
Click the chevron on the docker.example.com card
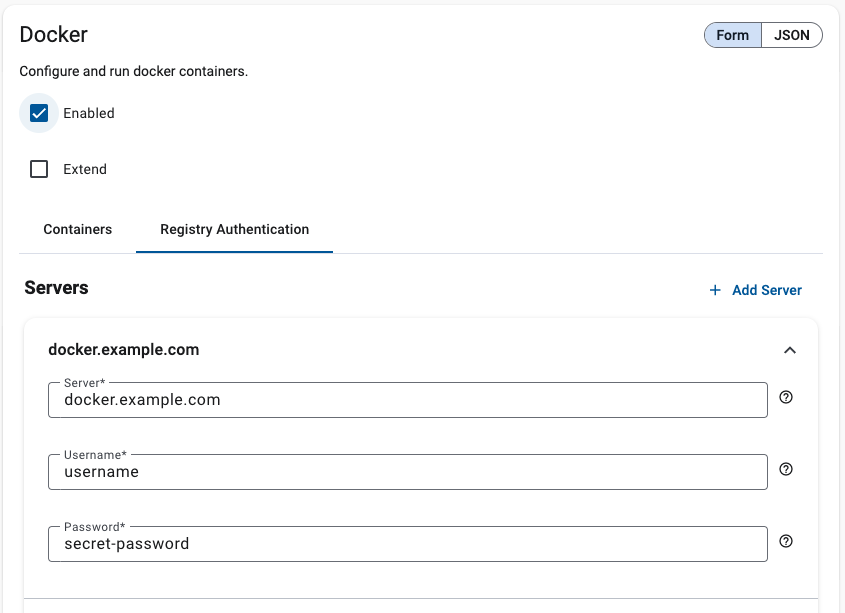point(789,350)
